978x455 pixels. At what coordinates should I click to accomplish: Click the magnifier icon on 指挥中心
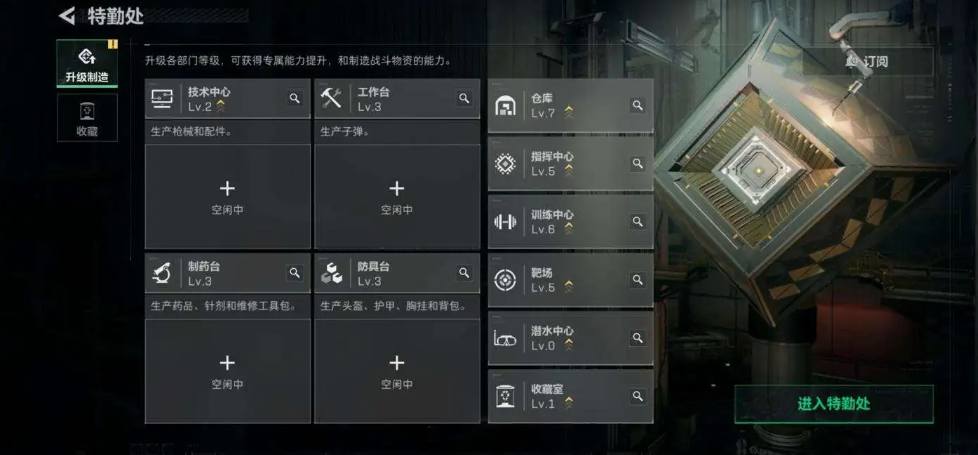point(637,164)
